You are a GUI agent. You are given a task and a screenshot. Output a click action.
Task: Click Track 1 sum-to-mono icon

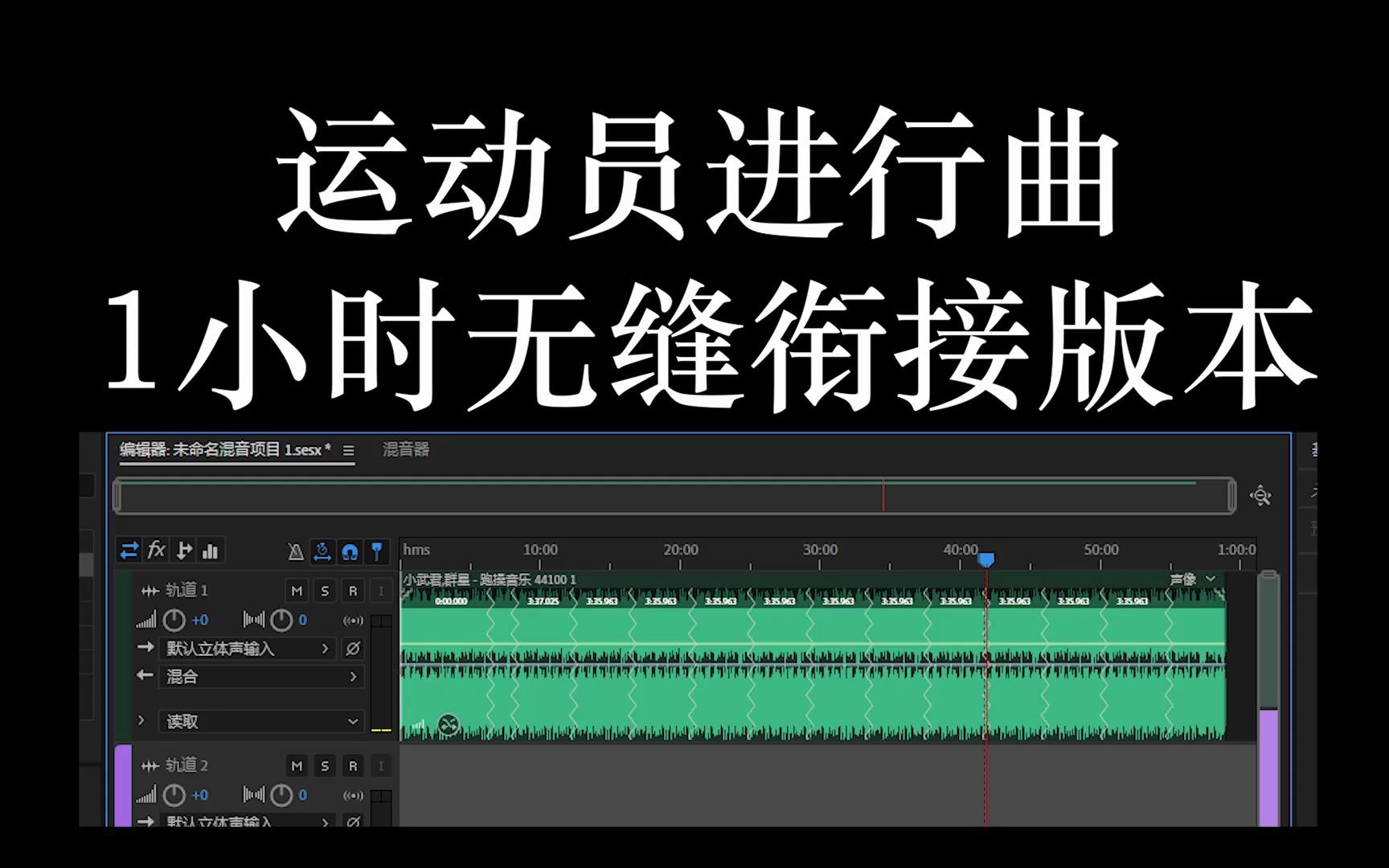353,620
